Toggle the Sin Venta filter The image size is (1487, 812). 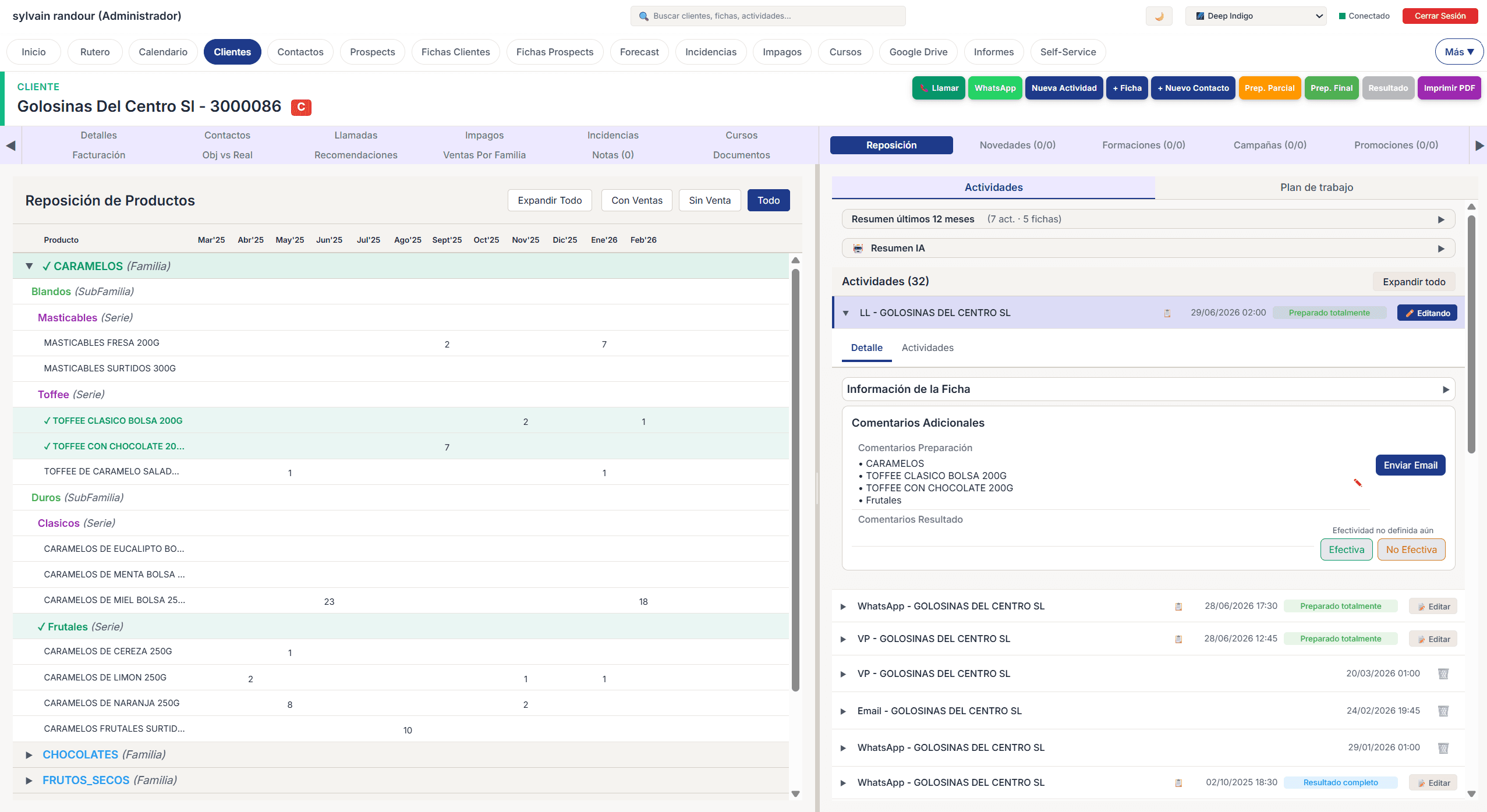click(709, 200)
